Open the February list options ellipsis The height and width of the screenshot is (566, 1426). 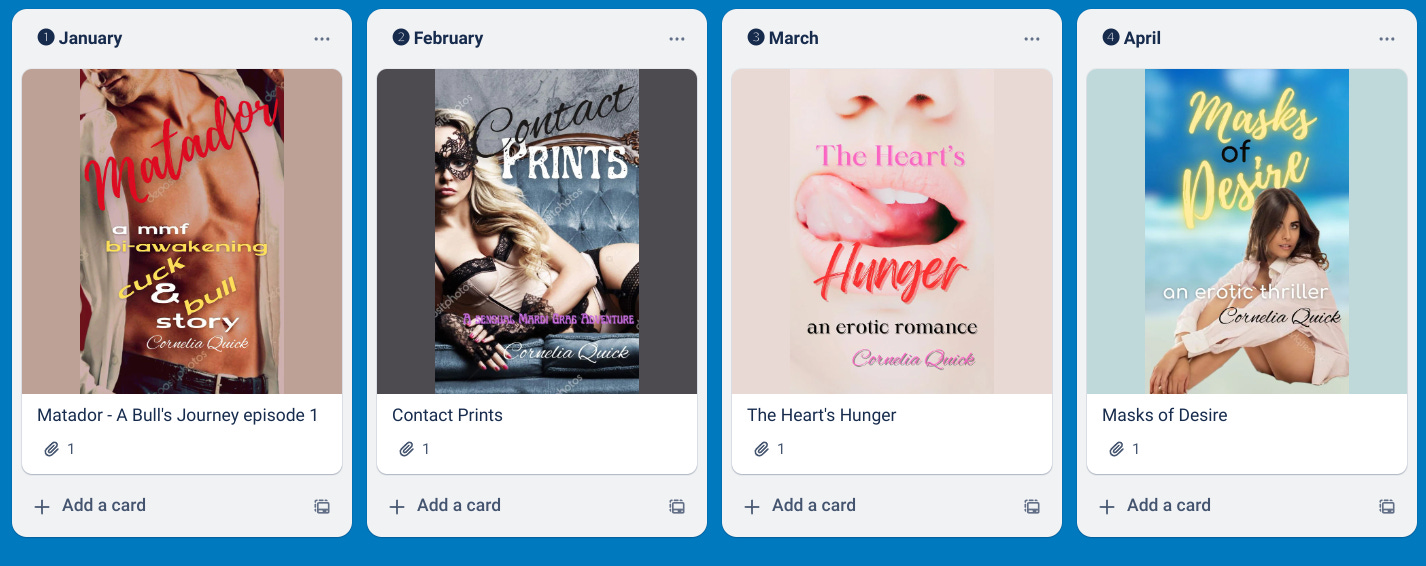point(677,39)
